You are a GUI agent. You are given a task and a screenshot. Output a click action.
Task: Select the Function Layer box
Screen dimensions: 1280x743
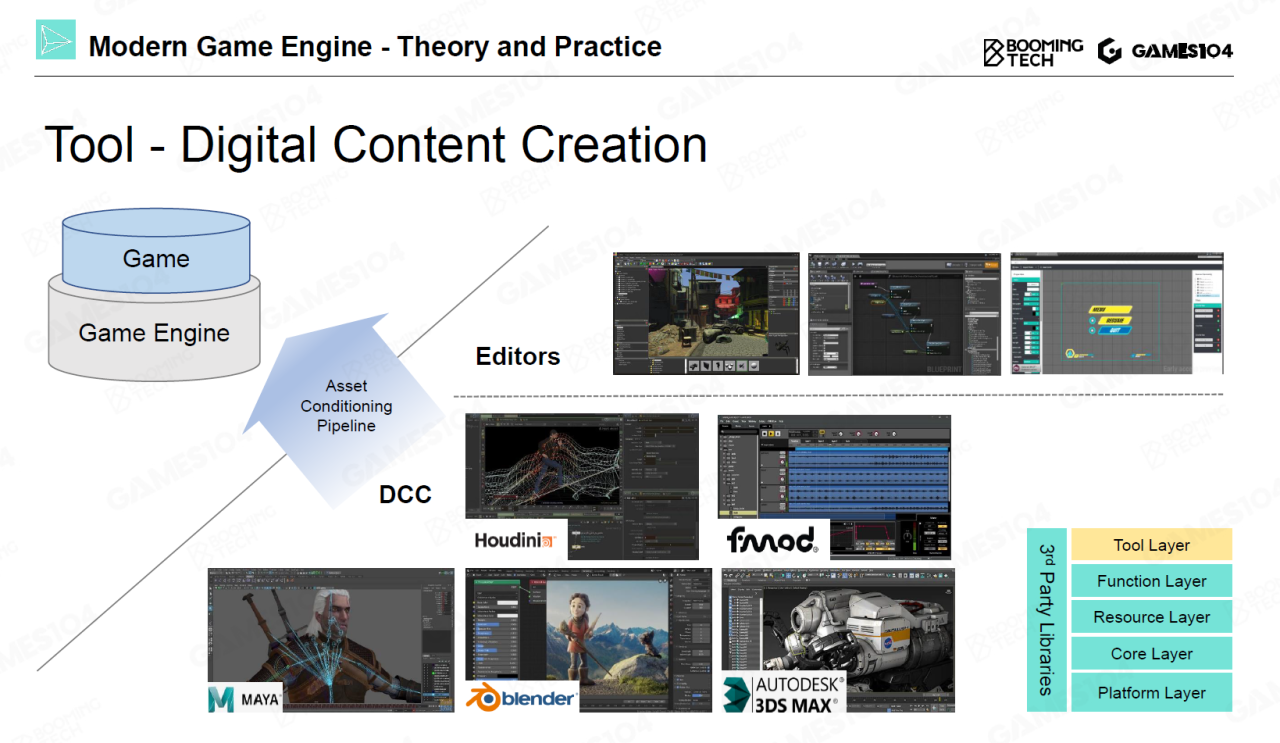[1151, 581]
